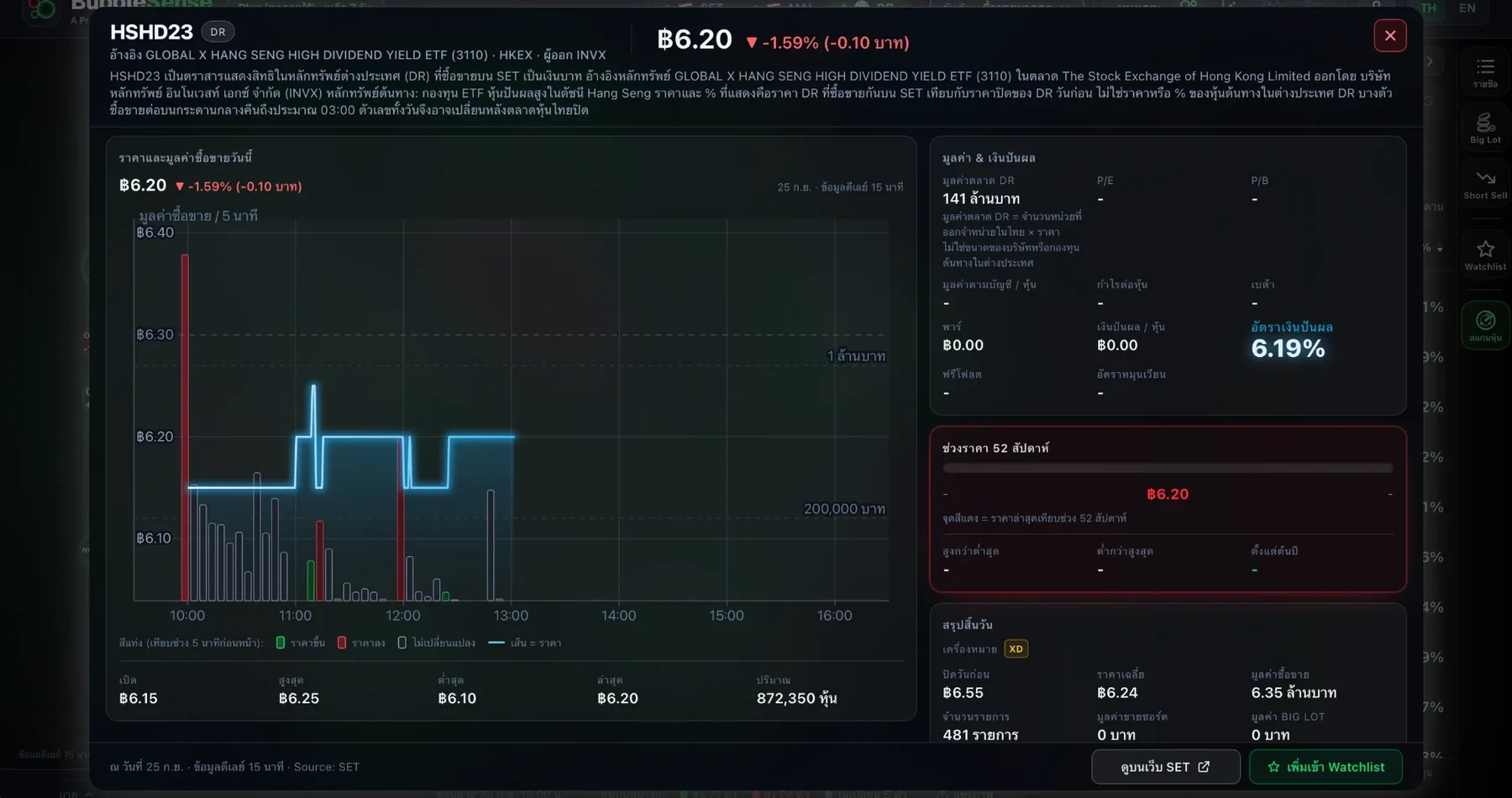Image resolution: width=1512 pixels, height=798 pixels.
Task: Open ดูบนเว็บ SET external link button
Action: pyautogui.click(x=1165, y=767)
